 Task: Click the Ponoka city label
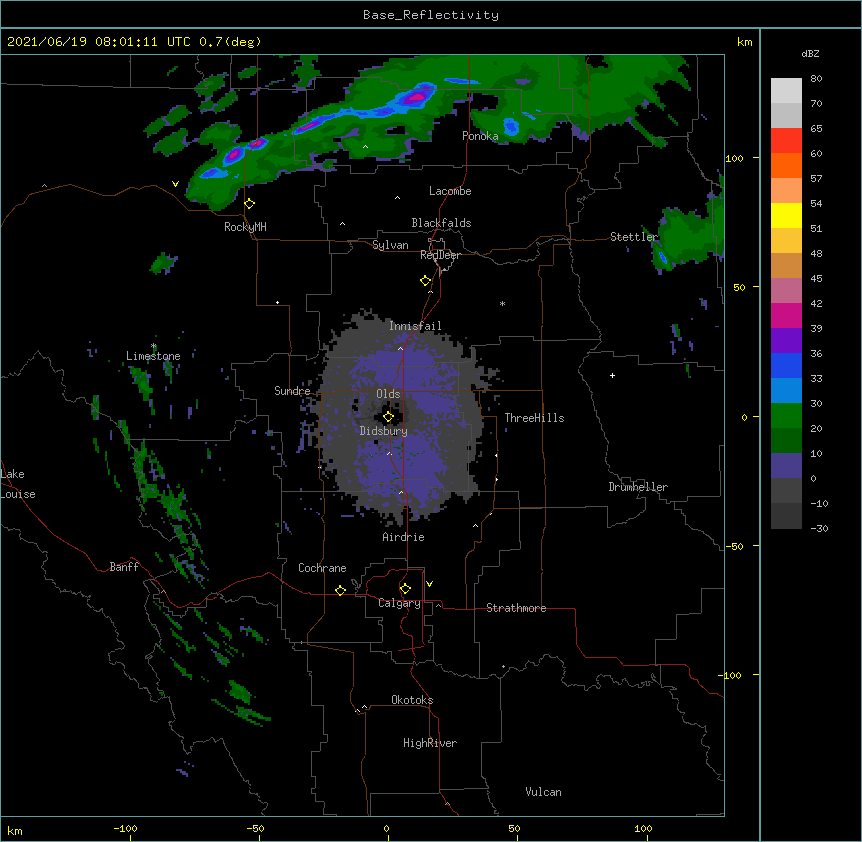480,136
